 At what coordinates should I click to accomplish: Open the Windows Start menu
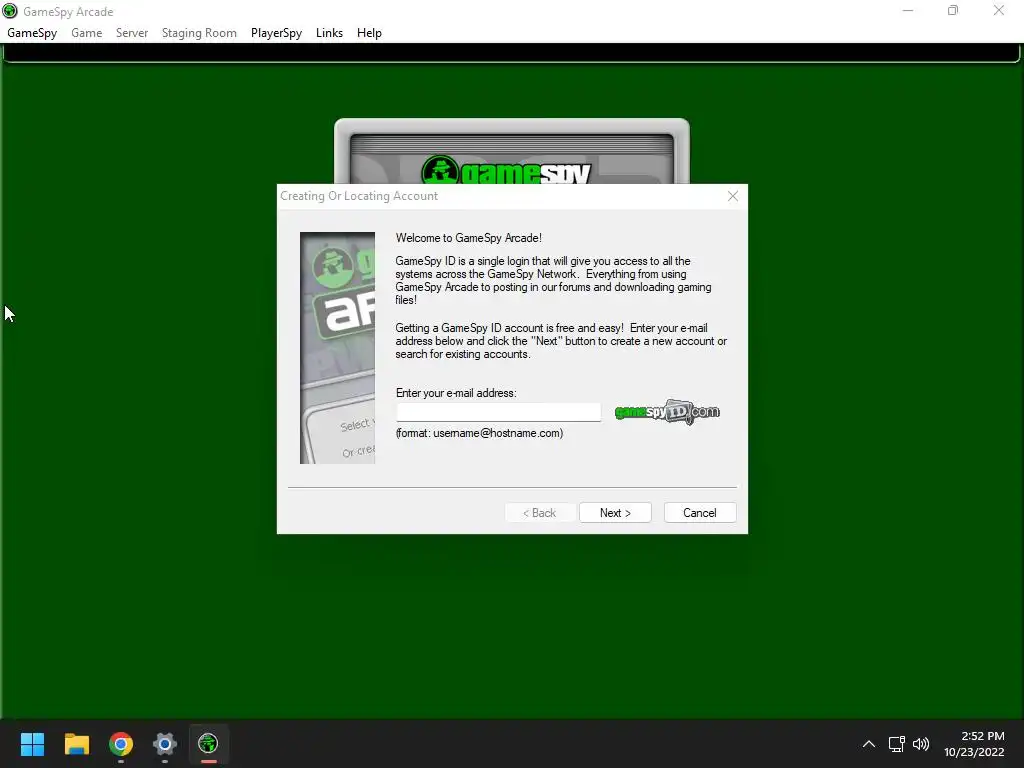click(33, 744)
